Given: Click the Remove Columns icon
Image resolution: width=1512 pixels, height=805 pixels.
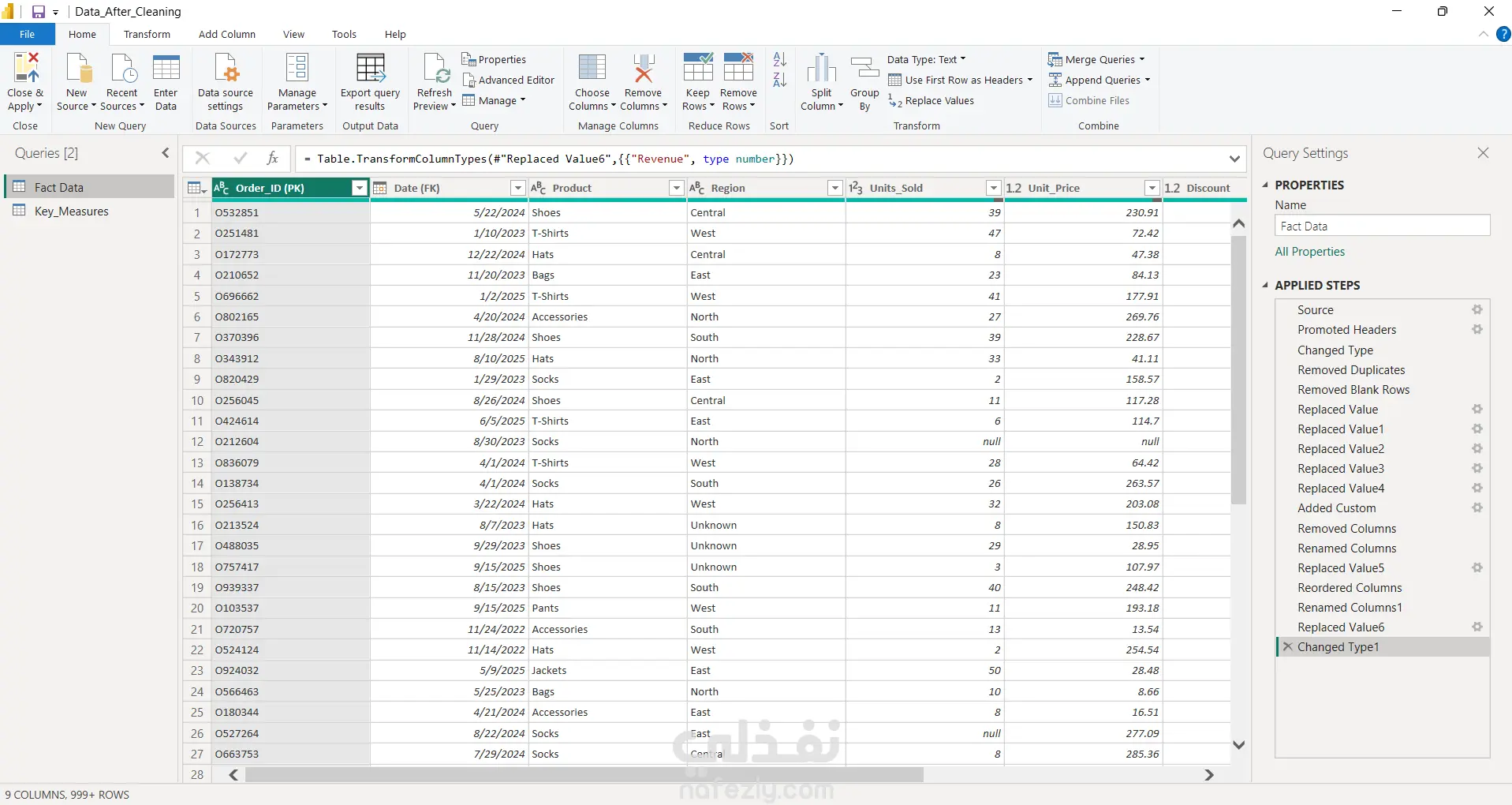Looking at the screenshot, I should pyautogui.click(x=644, y=68).
